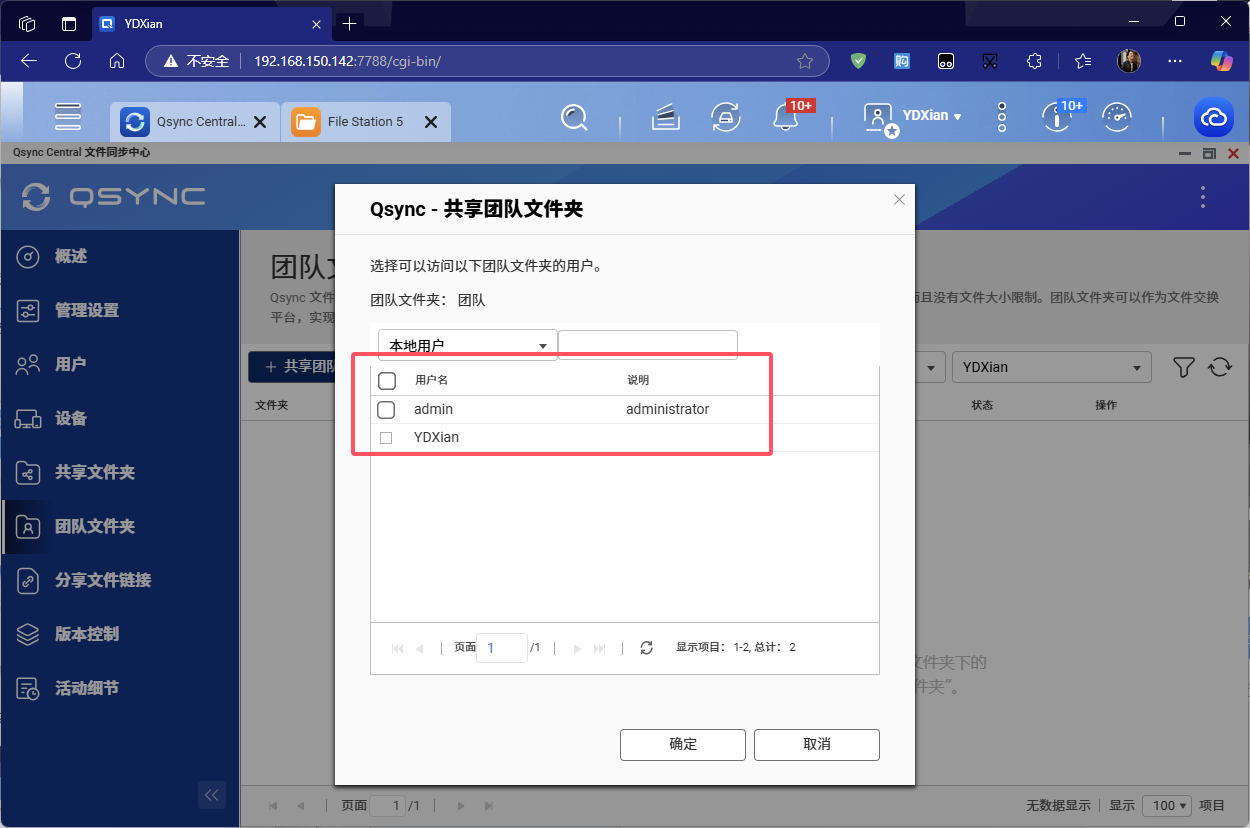
Task: Edit the dialog page number field
Action: (502, 648)
